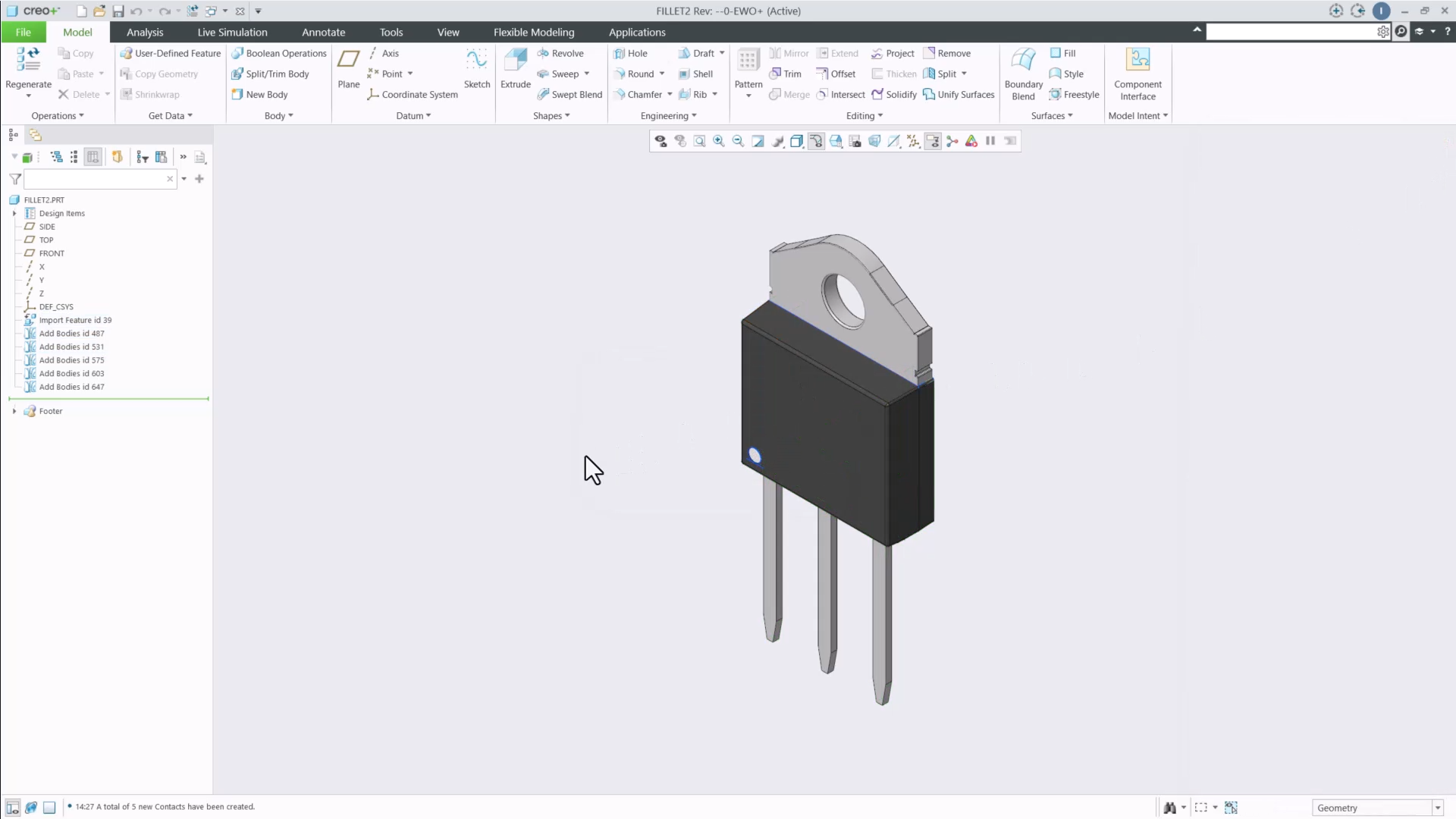The width and height of the screenshot is (1456, 819).
Task: Pause graphics updates with the pause icon
Action: [990, 141]
